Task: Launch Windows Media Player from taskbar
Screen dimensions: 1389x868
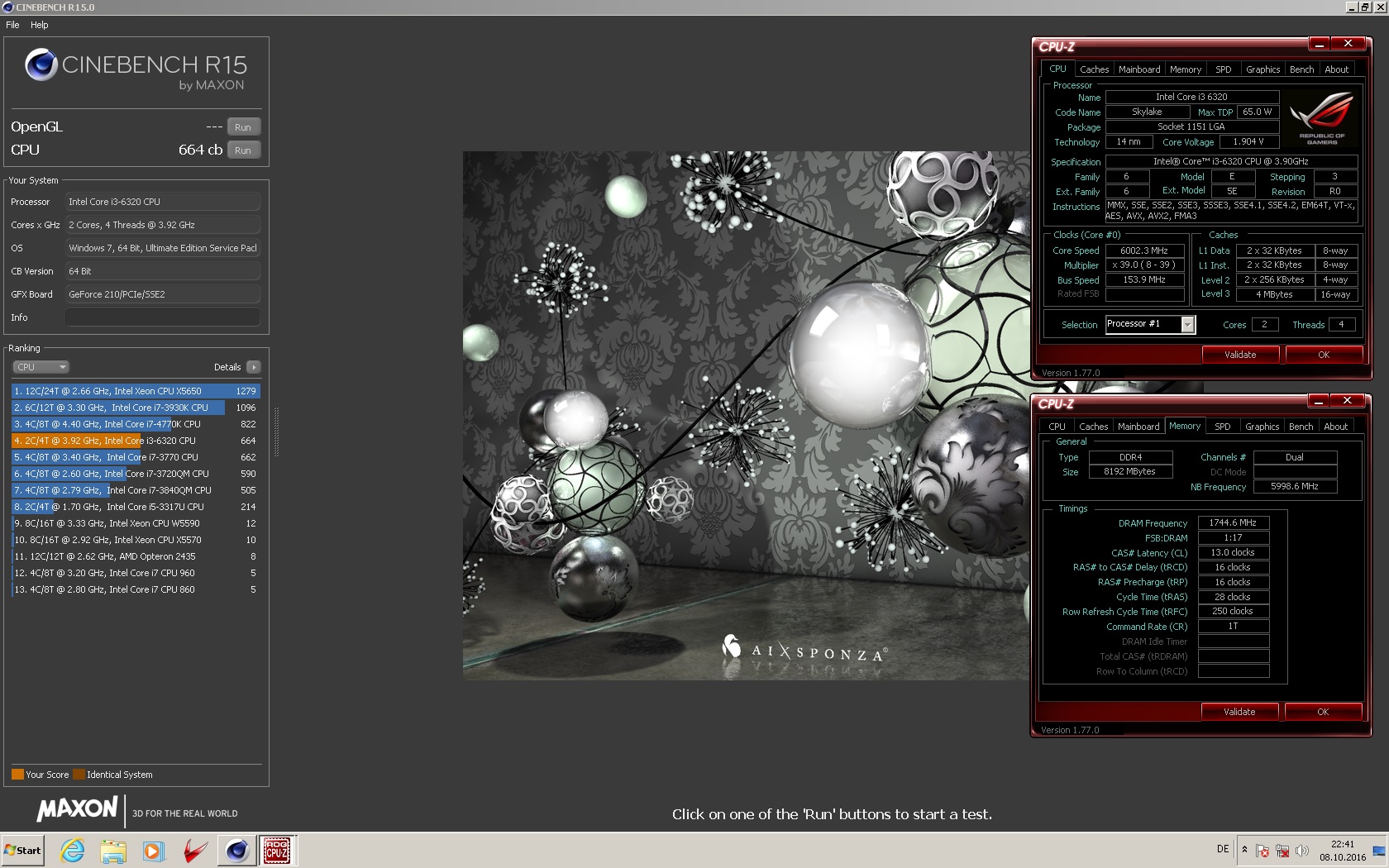Action: tap(154, 851)
